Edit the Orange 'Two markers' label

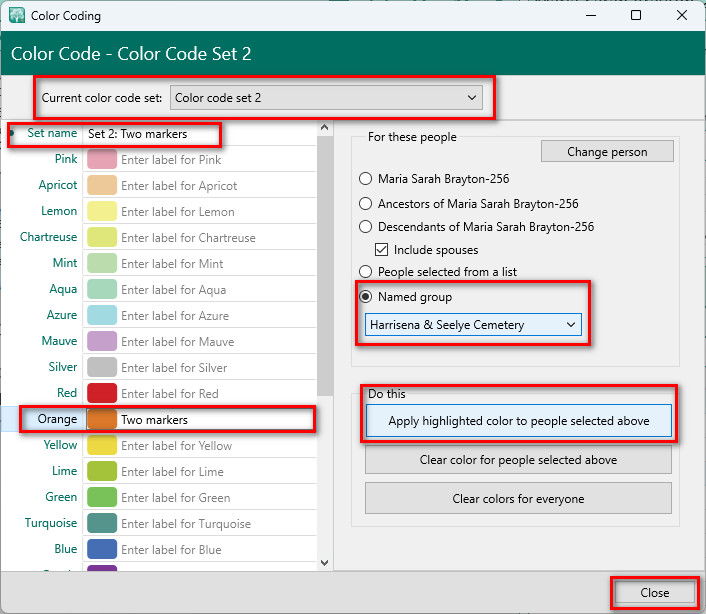tap(215, 420)
